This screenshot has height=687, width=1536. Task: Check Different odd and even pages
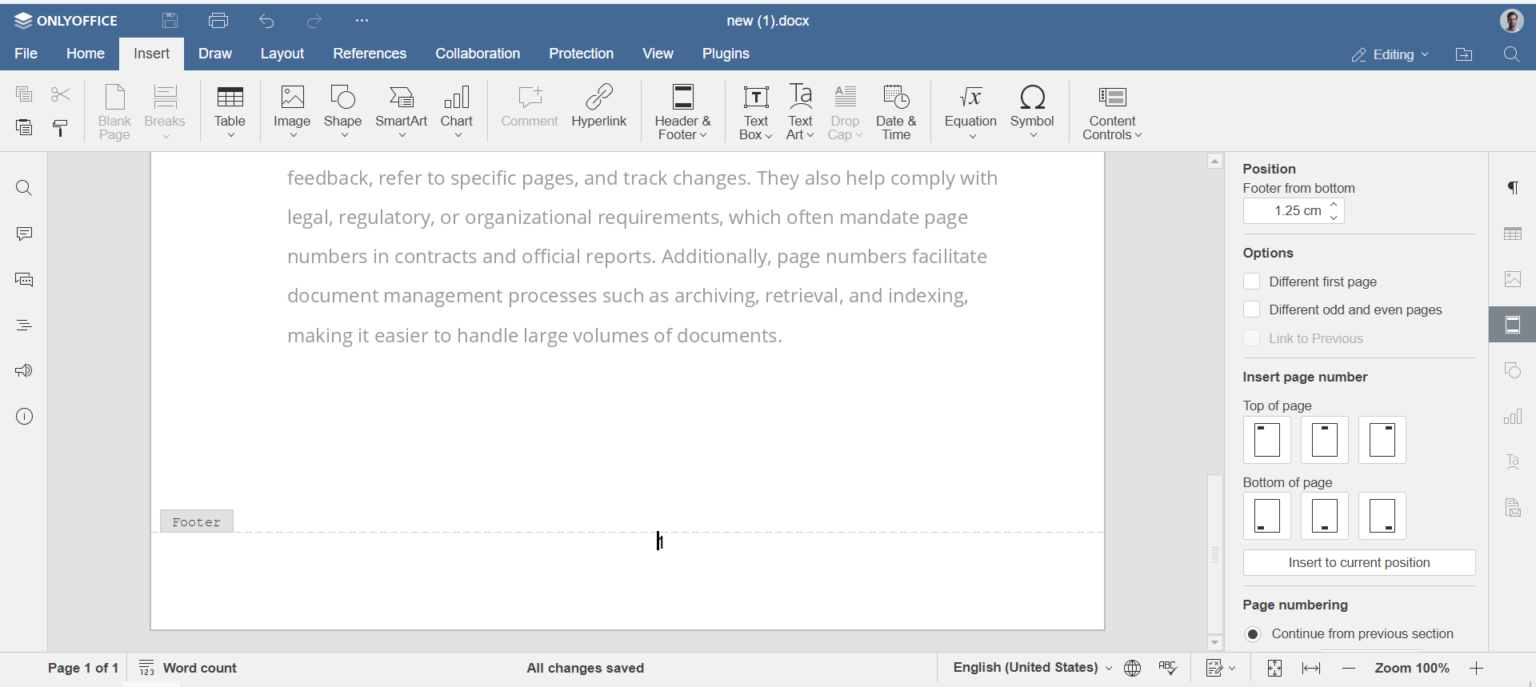[1251, 310]
